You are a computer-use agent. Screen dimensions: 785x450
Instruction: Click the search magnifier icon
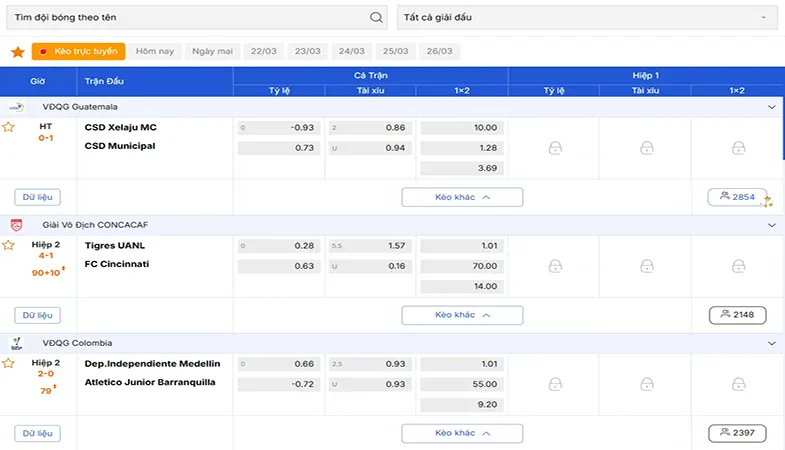click(x=376, y=18)
